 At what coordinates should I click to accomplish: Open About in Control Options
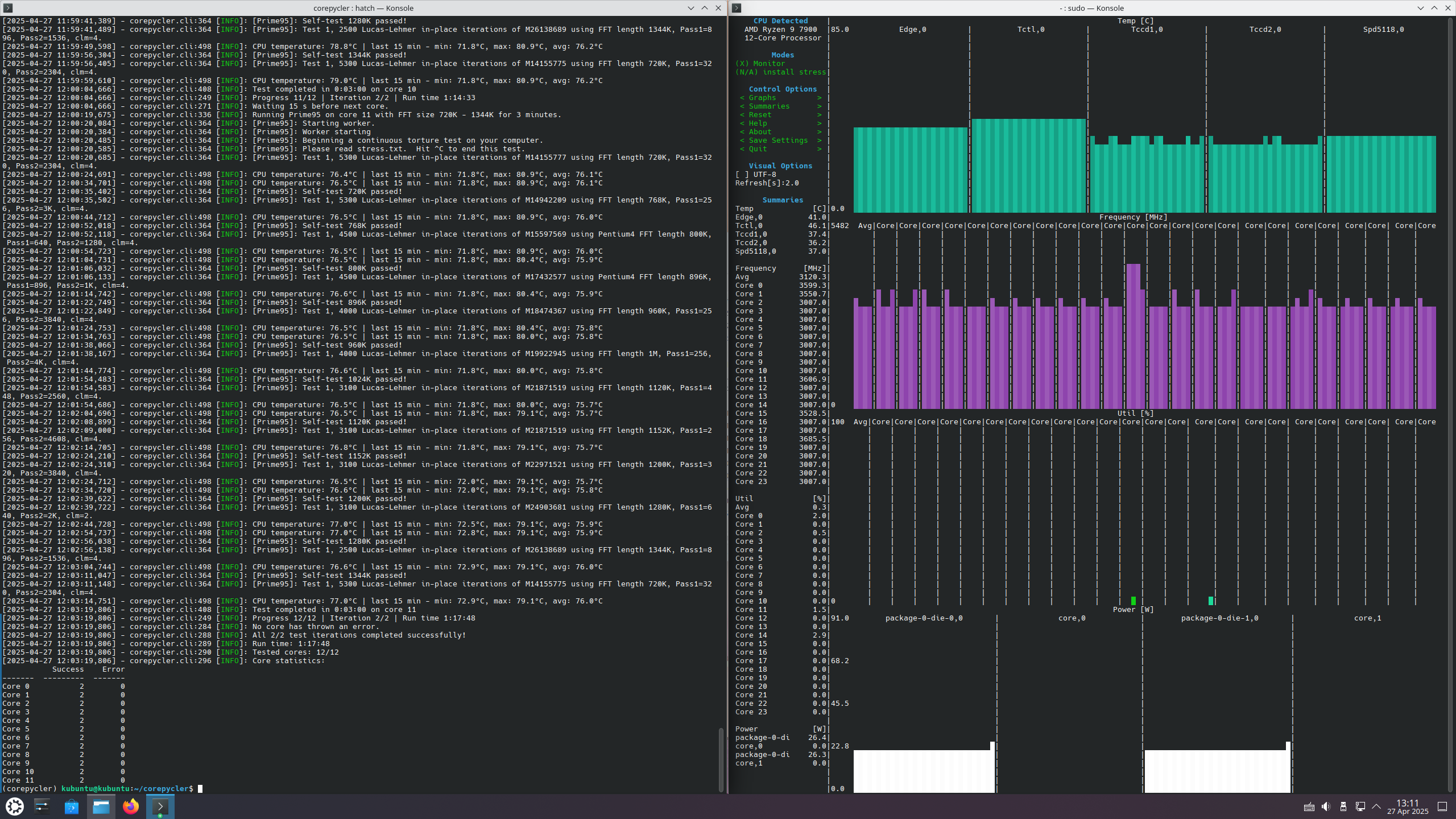pos(780,132)
